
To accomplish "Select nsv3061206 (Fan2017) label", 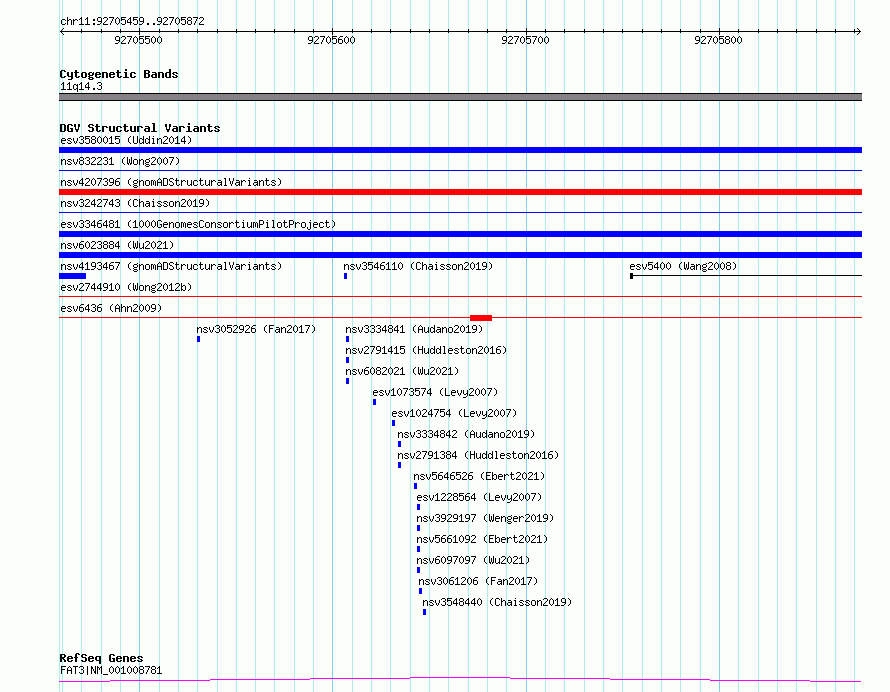I will 478,581.
